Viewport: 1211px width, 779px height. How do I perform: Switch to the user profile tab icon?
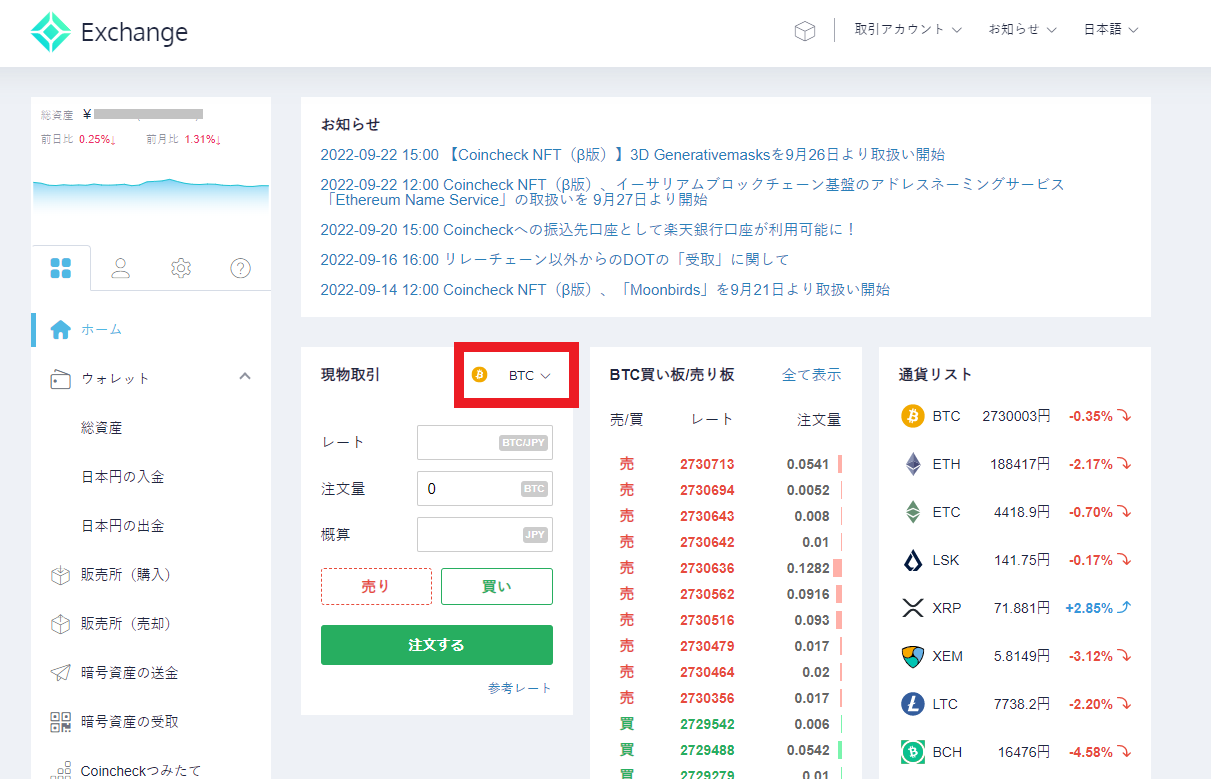click(x=121, y=268)
